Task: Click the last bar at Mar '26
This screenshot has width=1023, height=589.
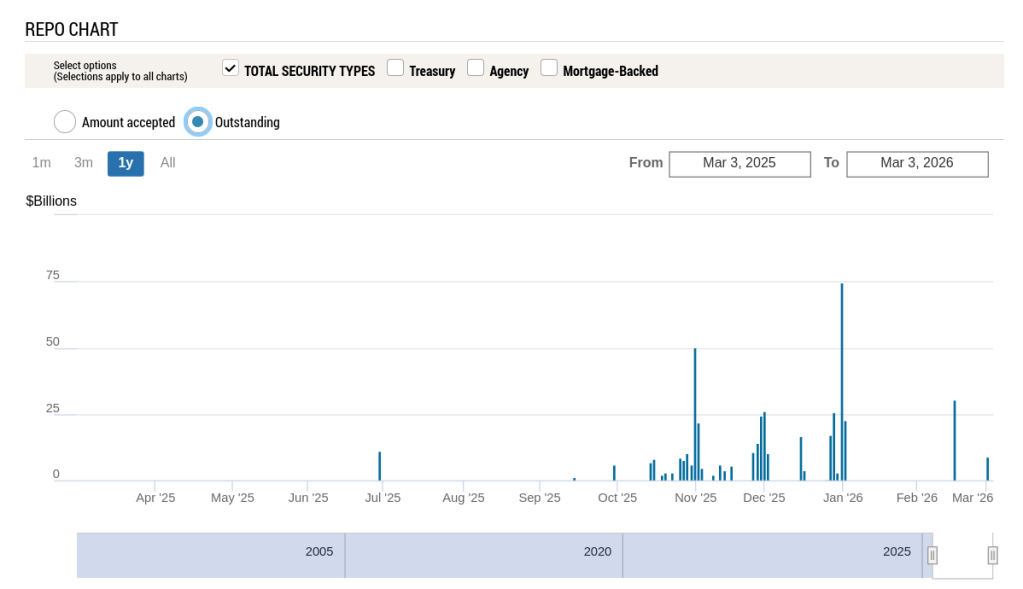Action: tap(987, 469)
